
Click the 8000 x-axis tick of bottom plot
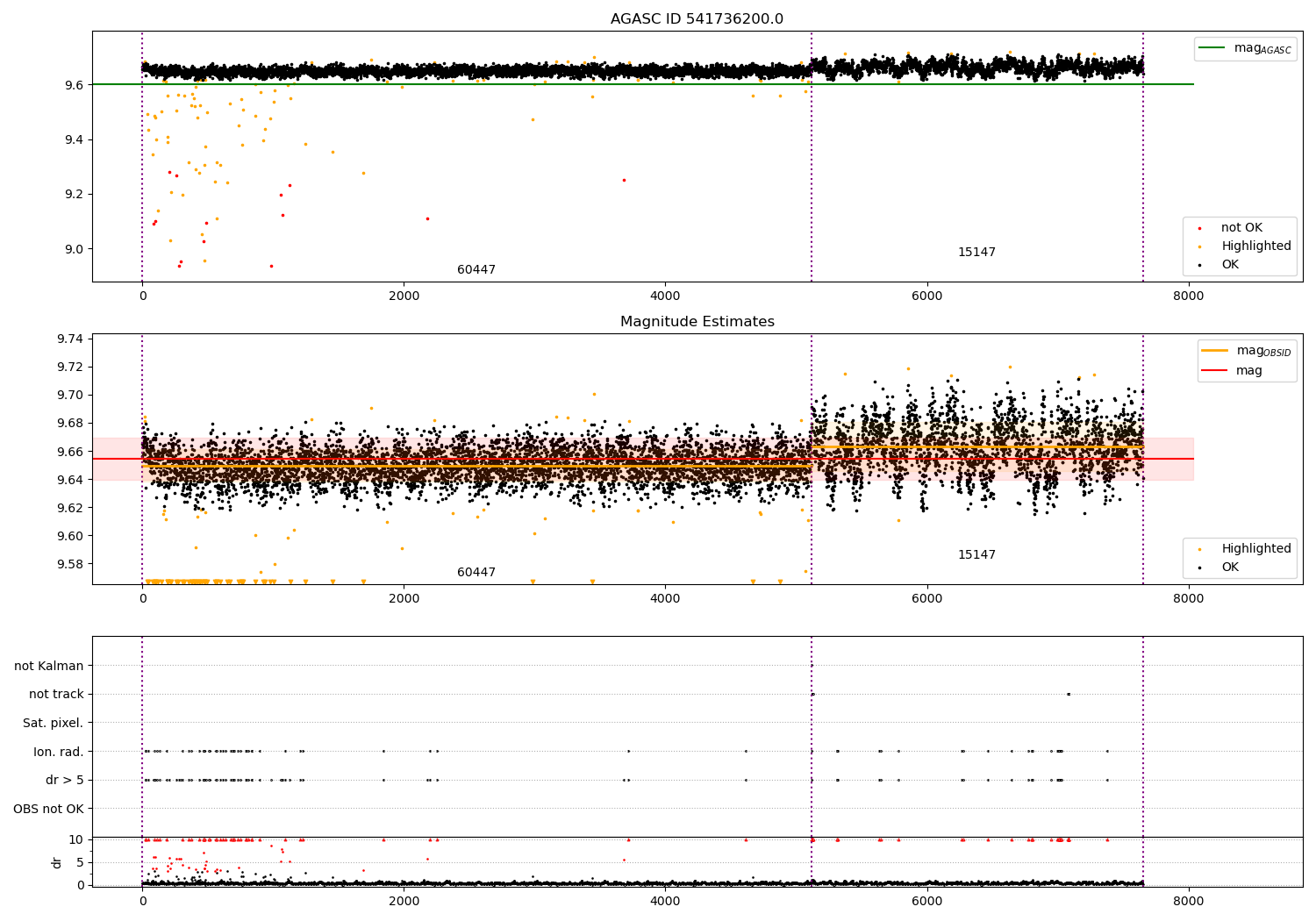click(1188, 900)
